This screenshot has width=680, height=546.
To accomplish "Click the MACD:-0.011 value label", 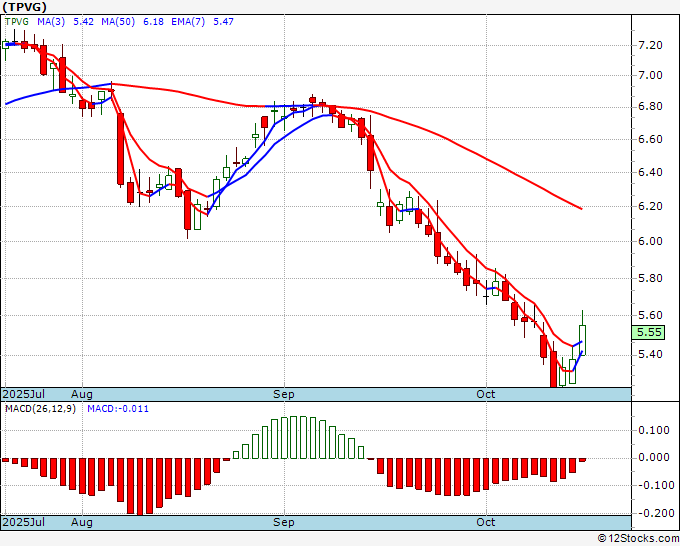I will 118,409.
